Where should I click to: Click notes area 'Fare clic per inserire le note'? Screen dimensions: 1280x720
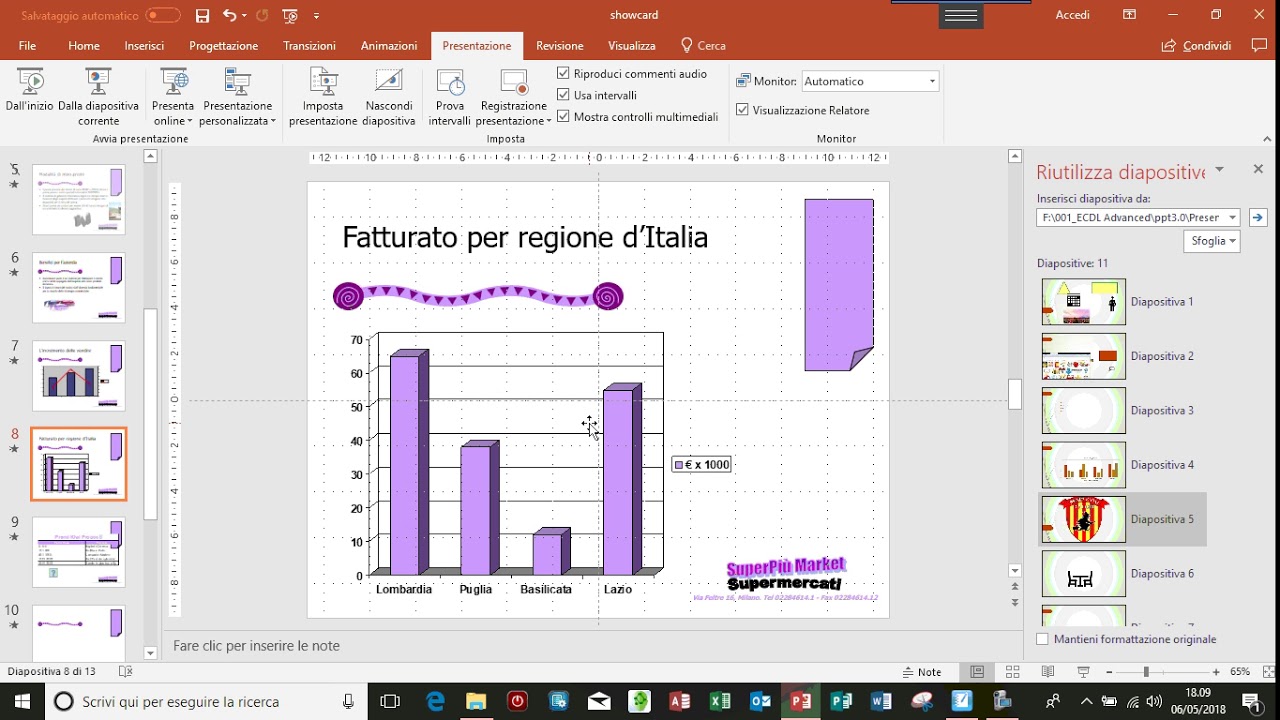[x=256, y=646]
